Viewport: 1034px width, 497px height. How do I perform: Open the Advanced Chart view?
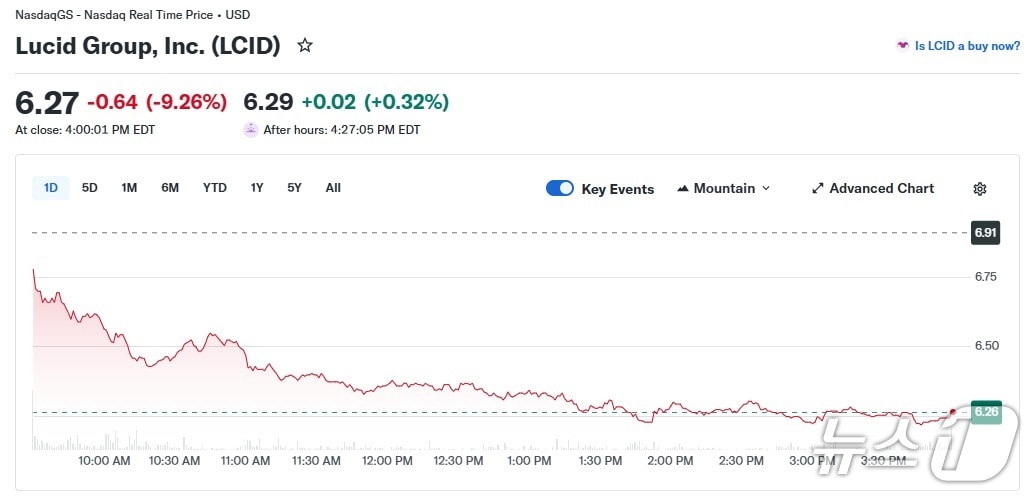click(881, 189)
